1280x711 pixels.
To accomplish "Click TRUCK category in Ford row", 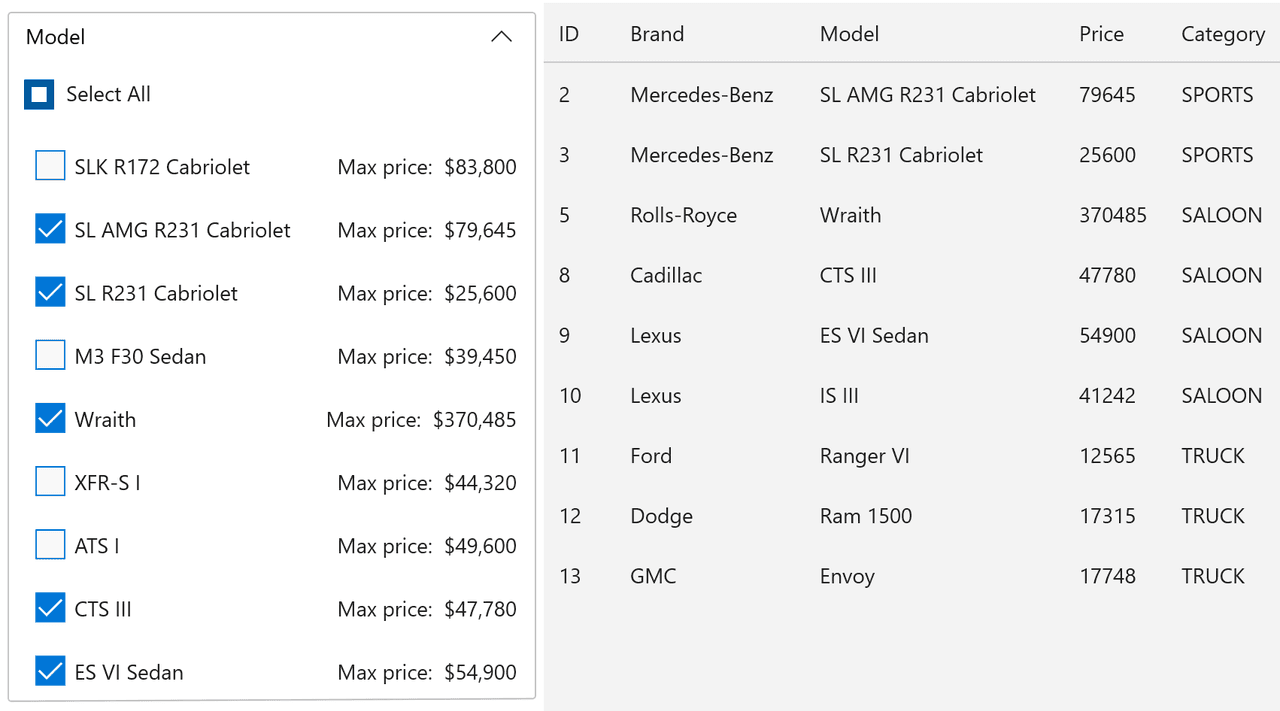I will tap(1213, 456).
